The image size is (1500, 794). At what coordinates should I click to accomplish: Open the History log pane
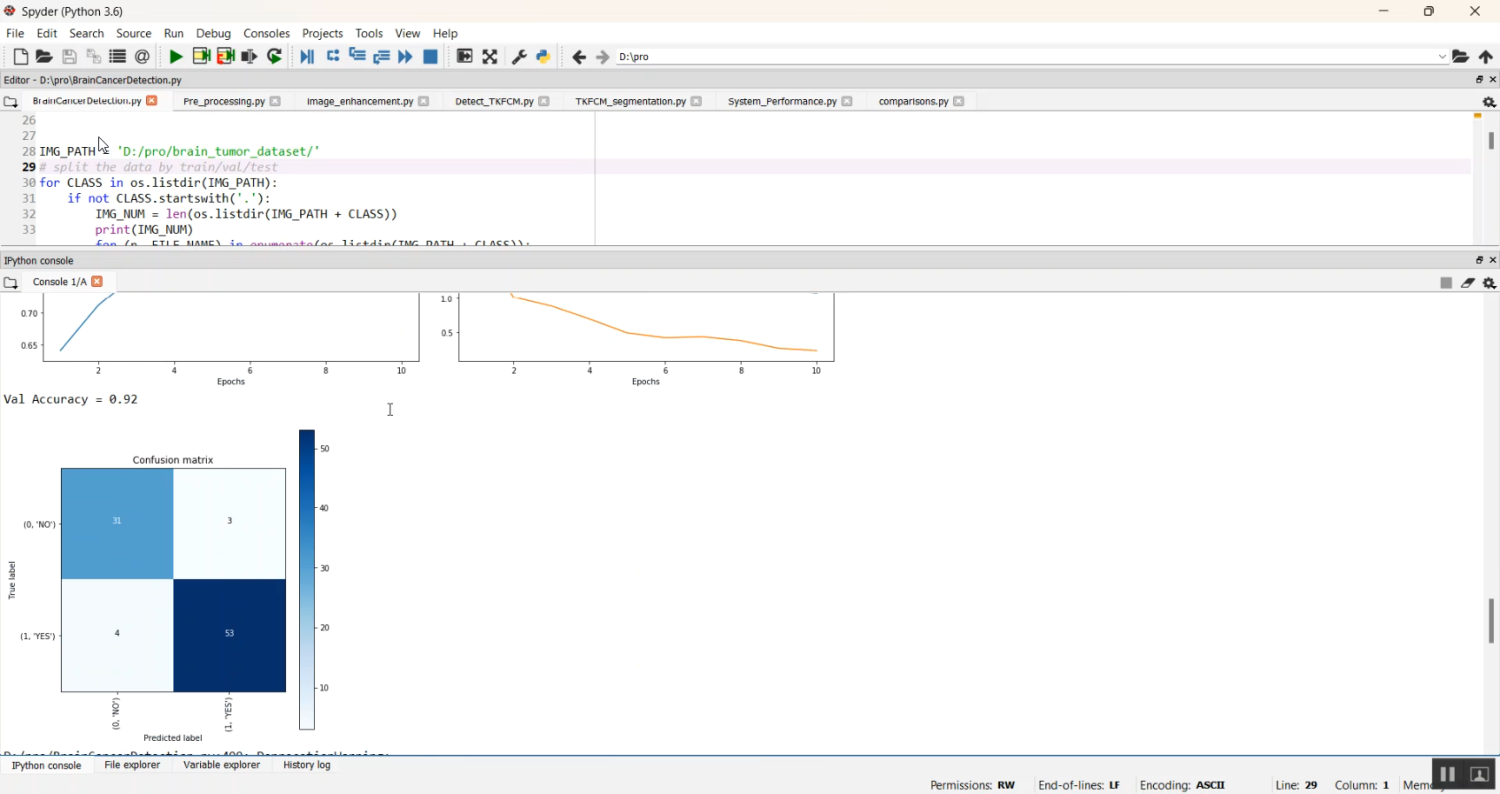pyautogui.click(x=306, y=765)
